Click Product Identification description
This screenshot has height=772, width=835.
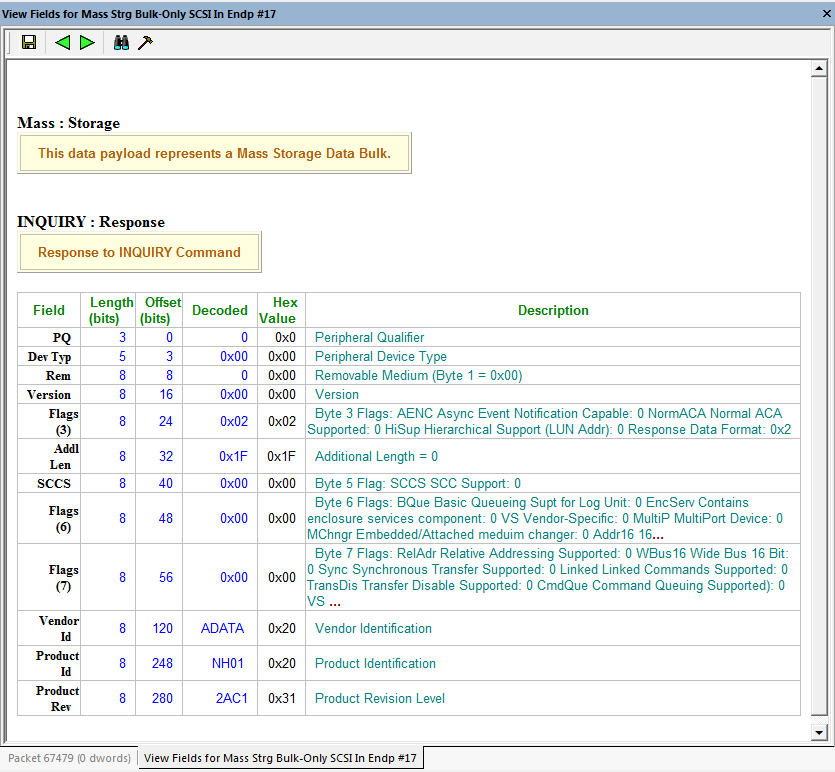375,663
